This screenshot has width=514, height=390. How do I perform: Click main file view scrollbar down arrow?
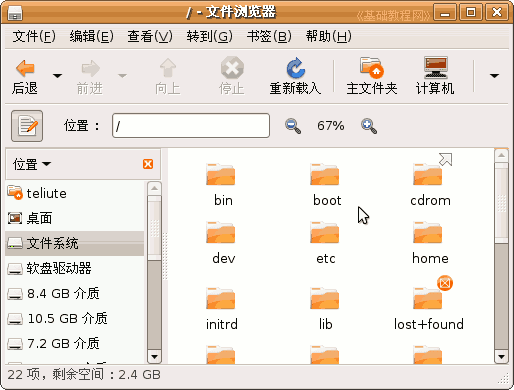point(501,356)
